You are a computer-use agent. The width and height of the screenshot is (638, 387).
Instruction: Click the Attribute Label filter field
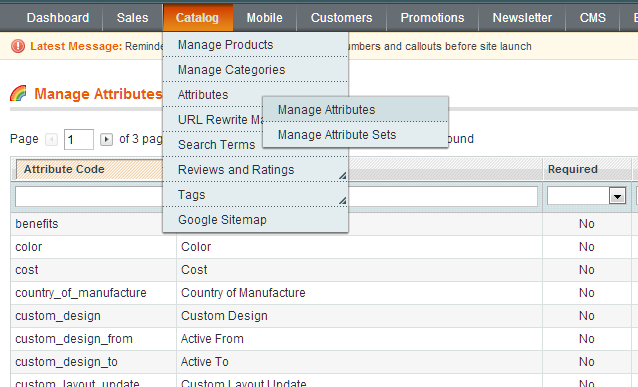(x=443, y=197)
